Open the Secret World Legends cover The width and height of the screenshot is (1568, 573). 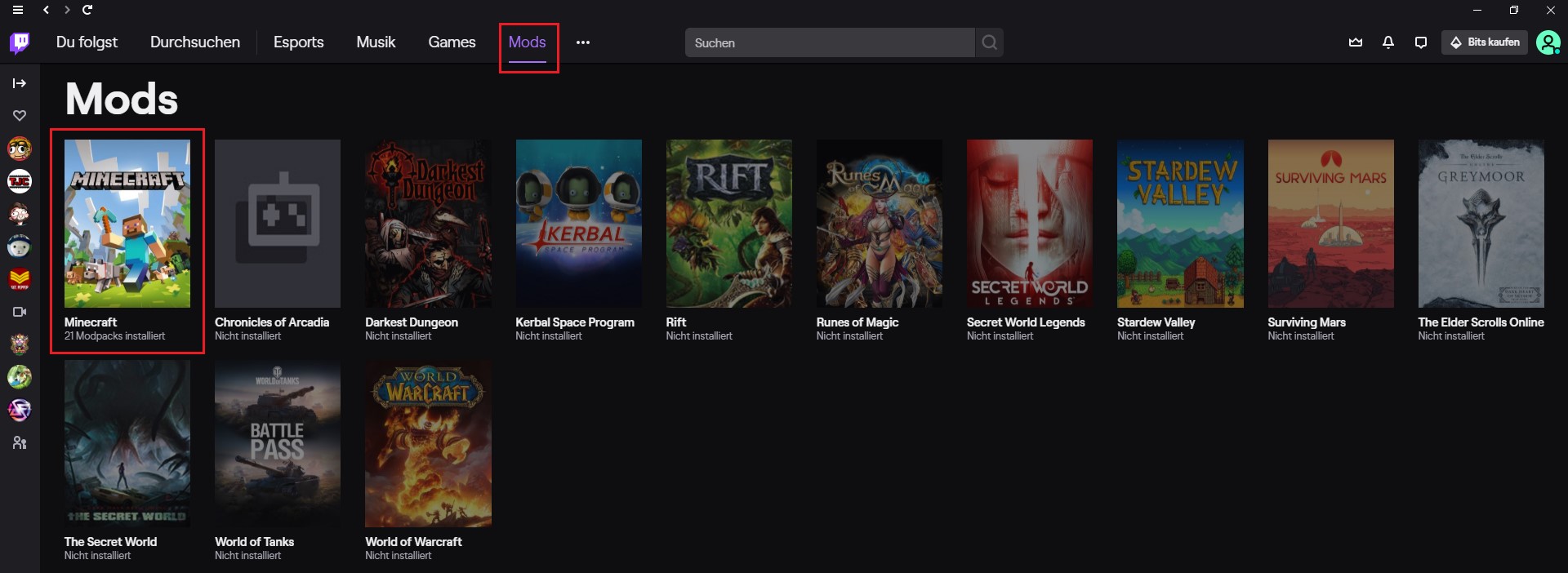1030,224
